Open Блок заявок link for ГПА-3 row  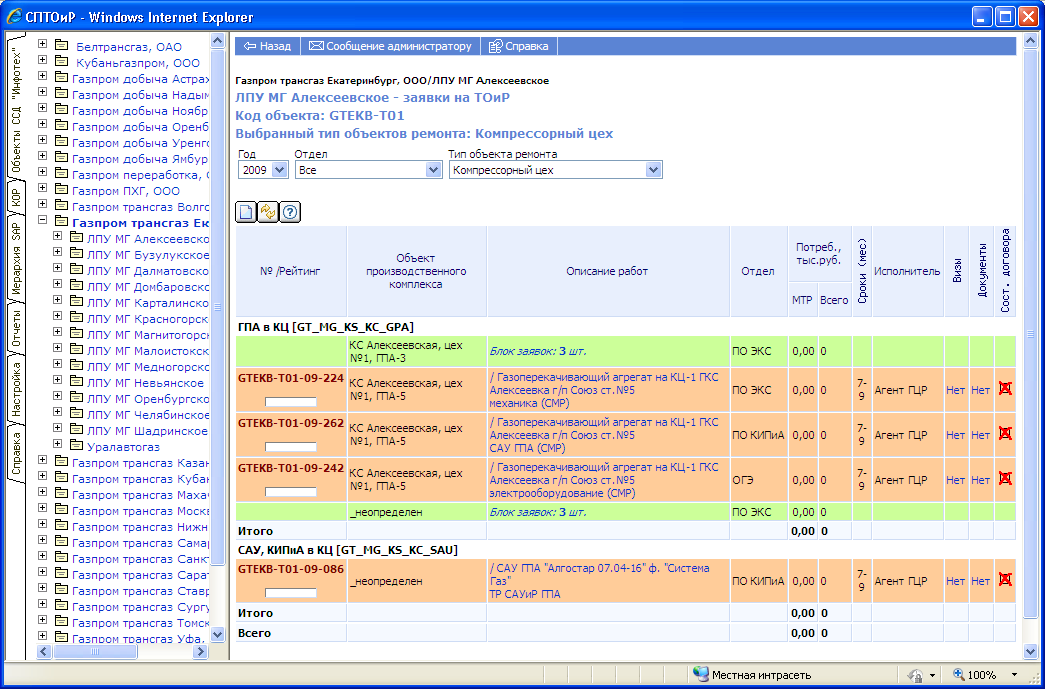pos(538,351)
